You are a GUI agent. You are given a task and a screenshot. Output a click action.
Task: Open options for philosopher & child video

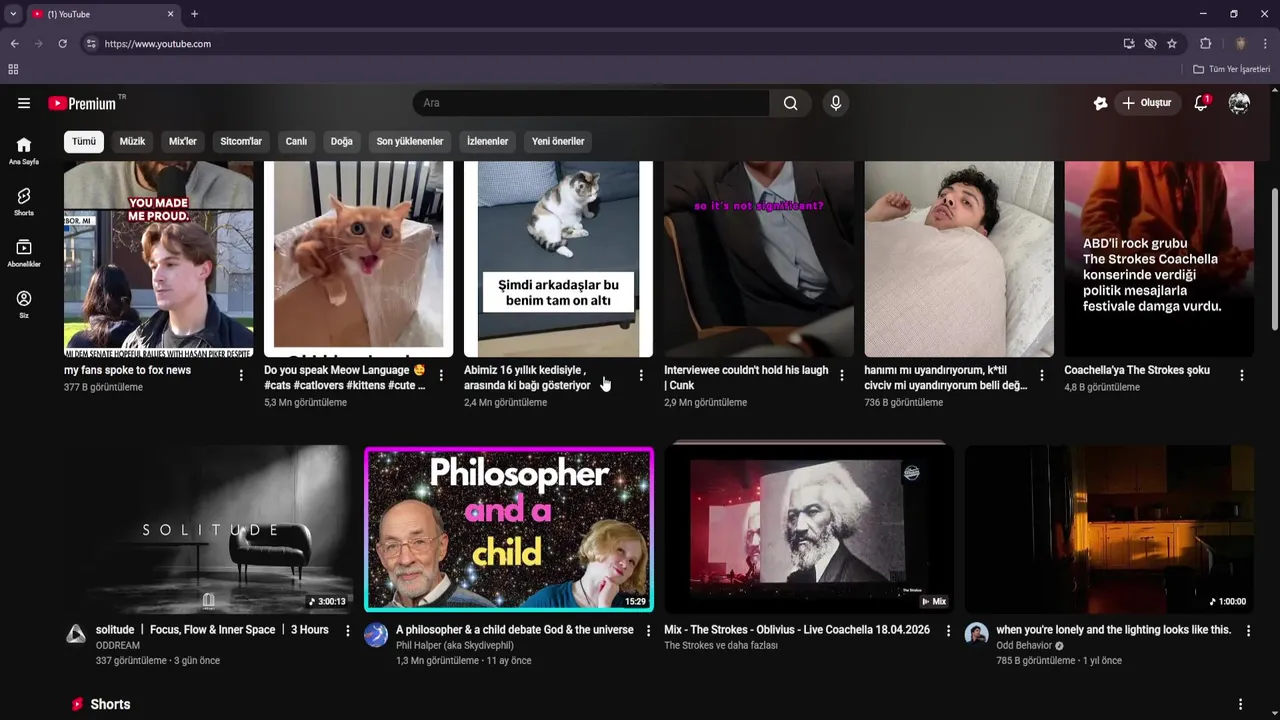point(648,631)
